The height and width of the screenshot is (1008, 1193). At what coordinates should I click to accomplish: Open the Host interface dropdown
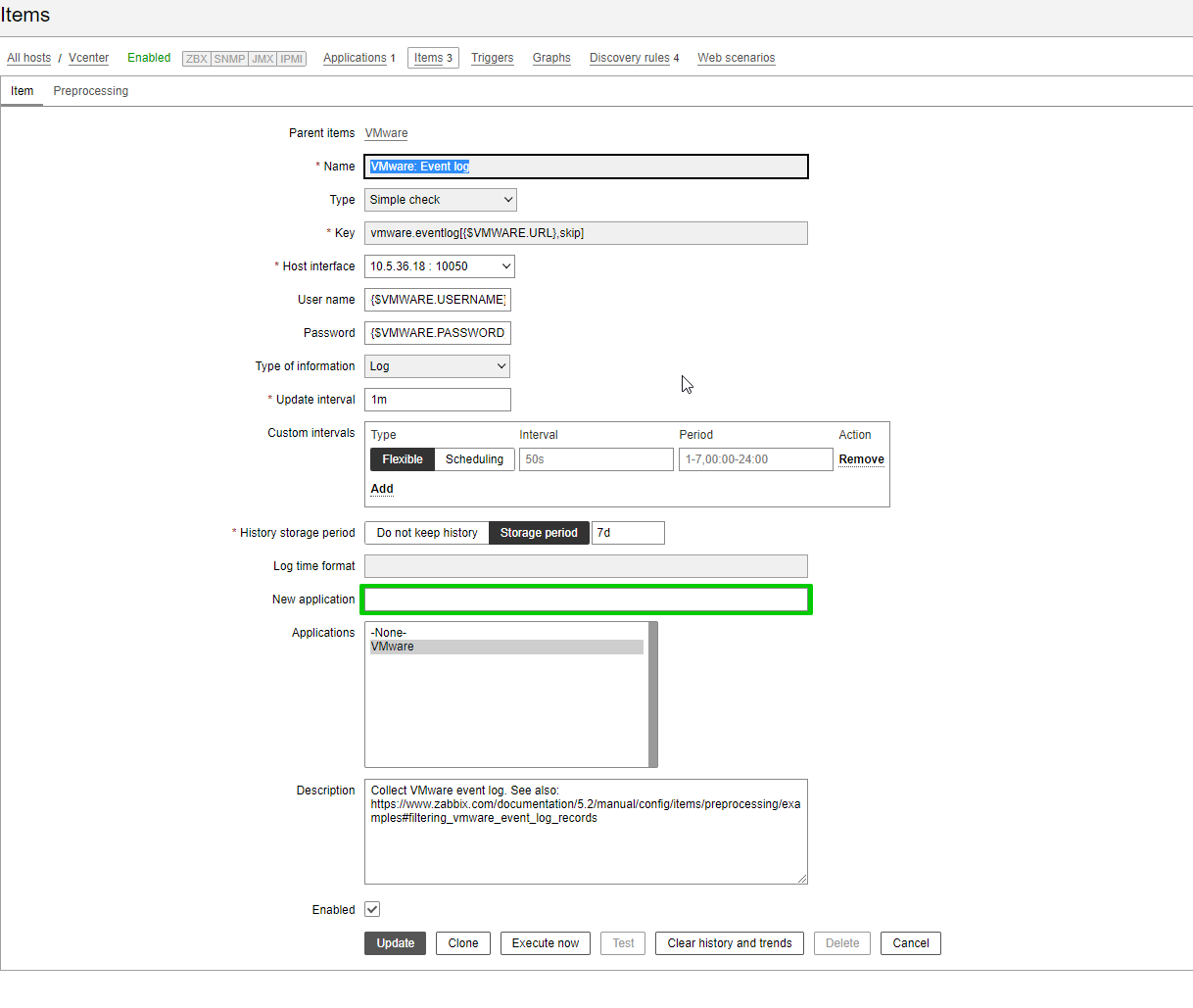click(439, 266)
